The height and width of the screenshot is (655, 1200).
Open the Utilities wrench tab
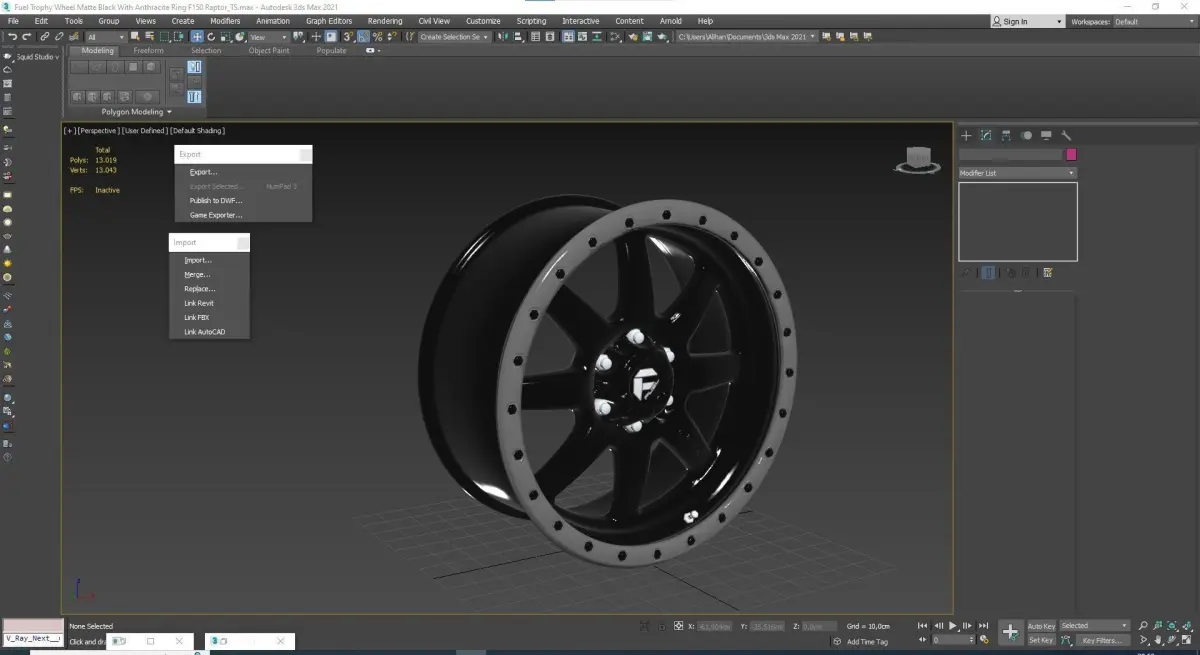pyautogui.click(x=1066, y=135)
